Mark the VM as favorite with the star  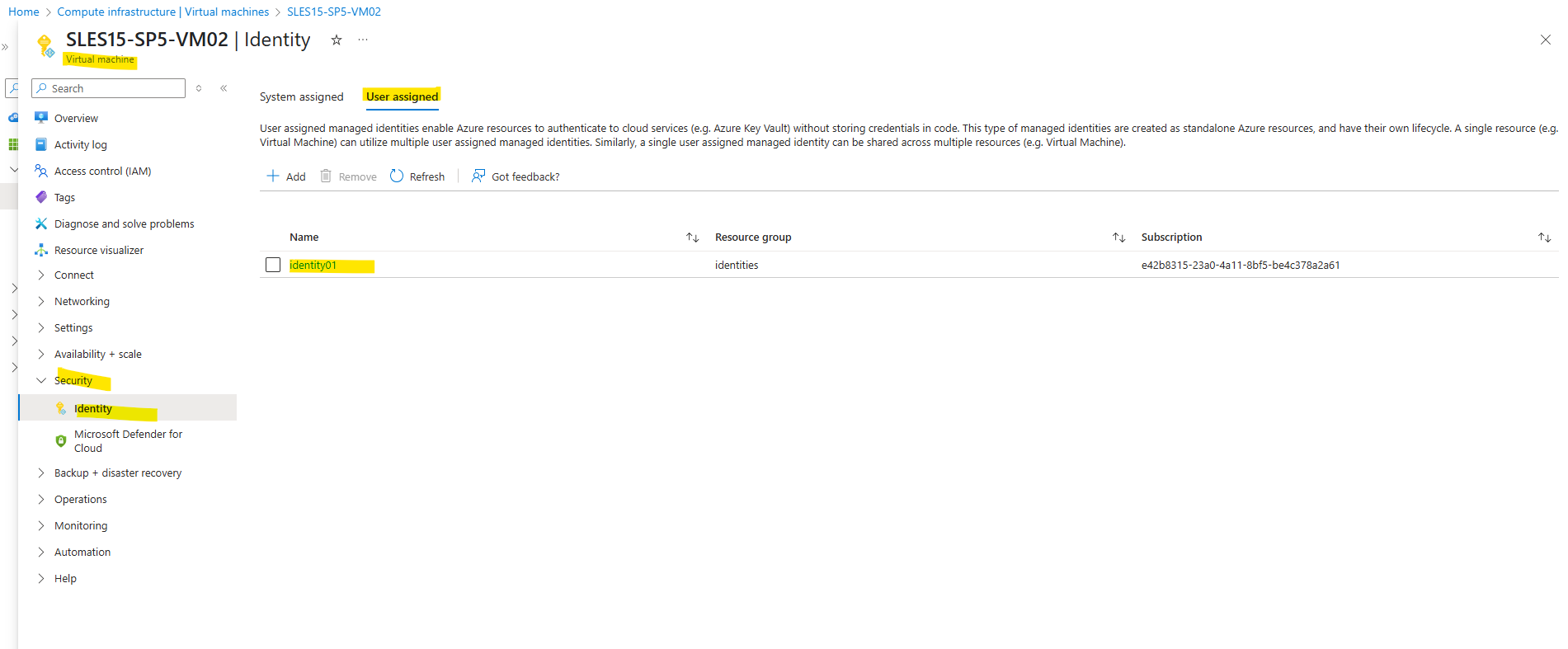coord(337,40)
